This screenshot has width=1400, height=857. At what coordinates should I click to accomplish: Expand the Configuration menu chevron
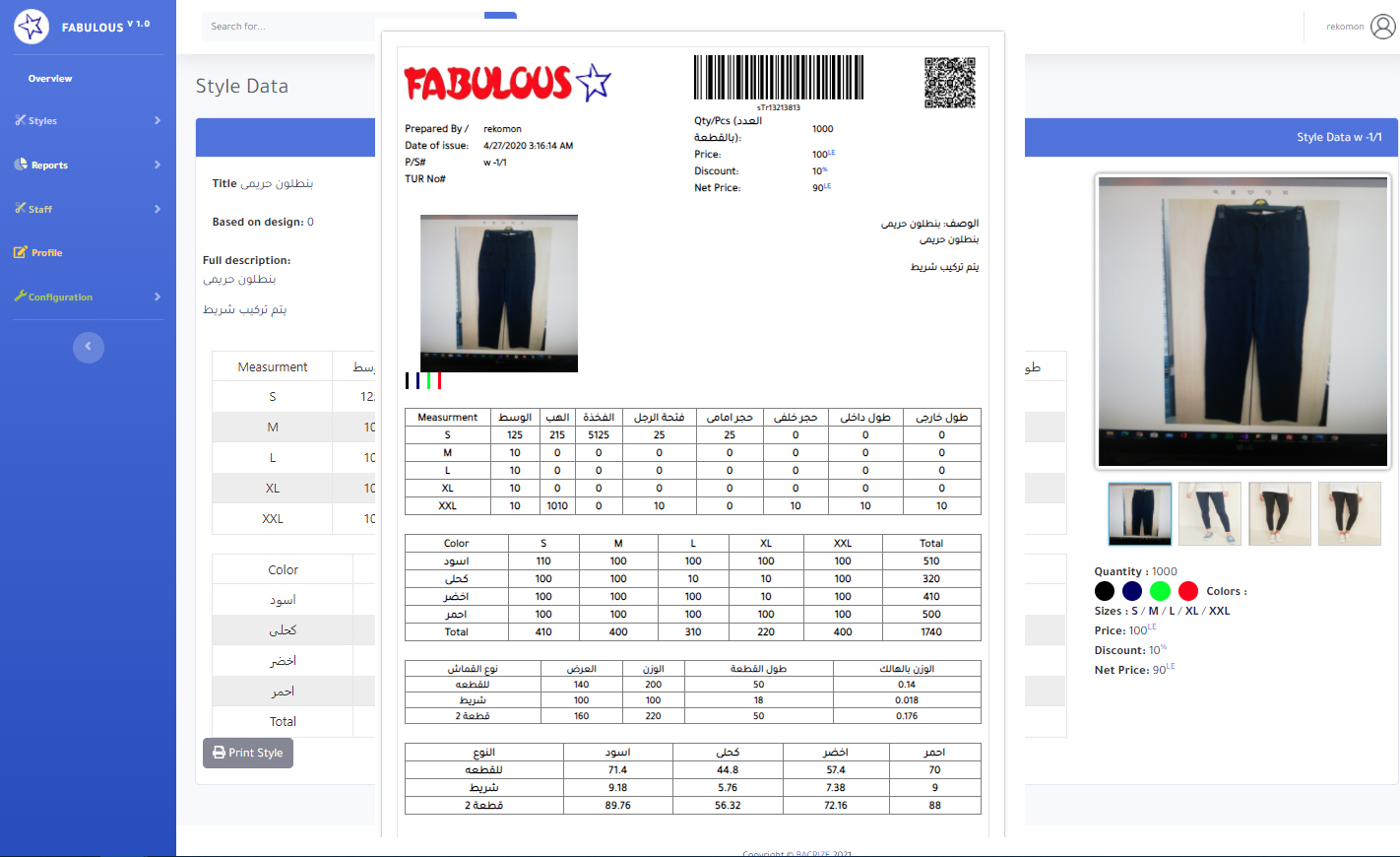pyautogui.click(x=158, y=297)
